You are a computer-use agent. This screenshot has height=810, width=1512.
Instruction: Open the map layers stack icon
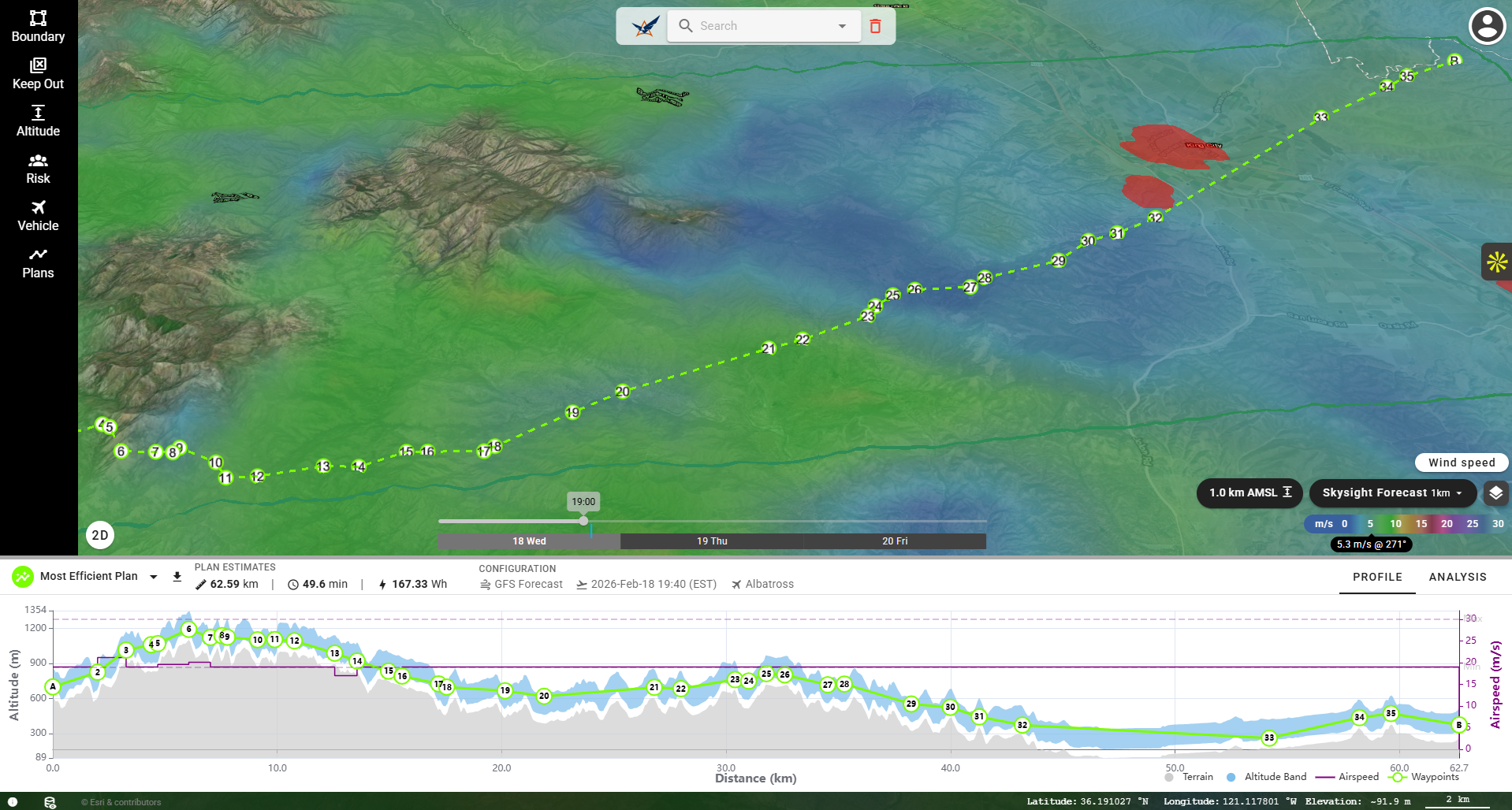coord(1495,493)
